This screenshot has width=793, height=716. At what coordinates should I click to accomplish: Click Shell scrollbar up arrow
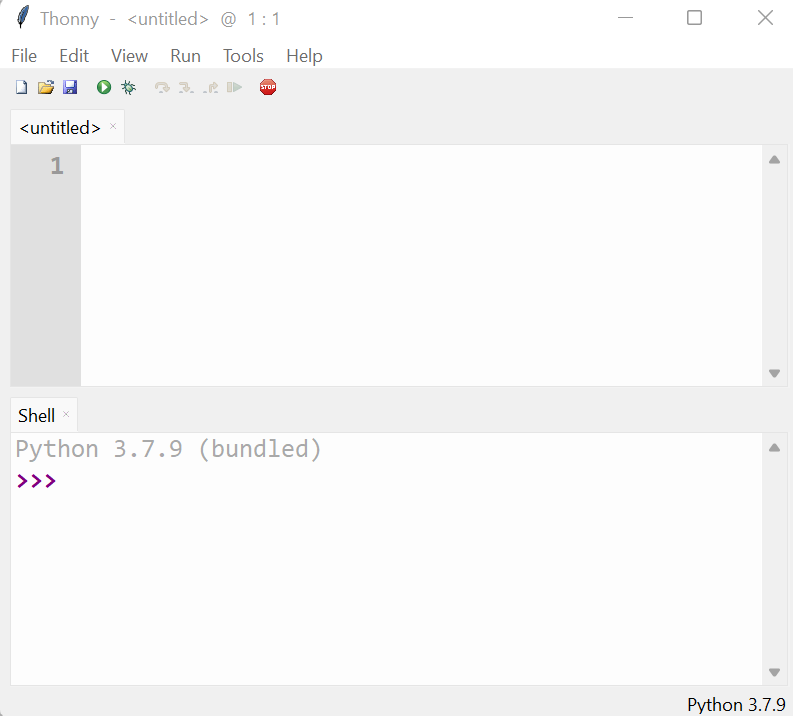(774, 448)
